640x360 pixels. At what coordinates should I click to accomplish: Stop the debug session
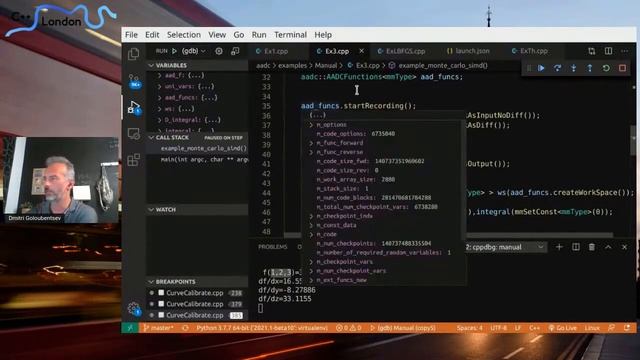[622, 68]
